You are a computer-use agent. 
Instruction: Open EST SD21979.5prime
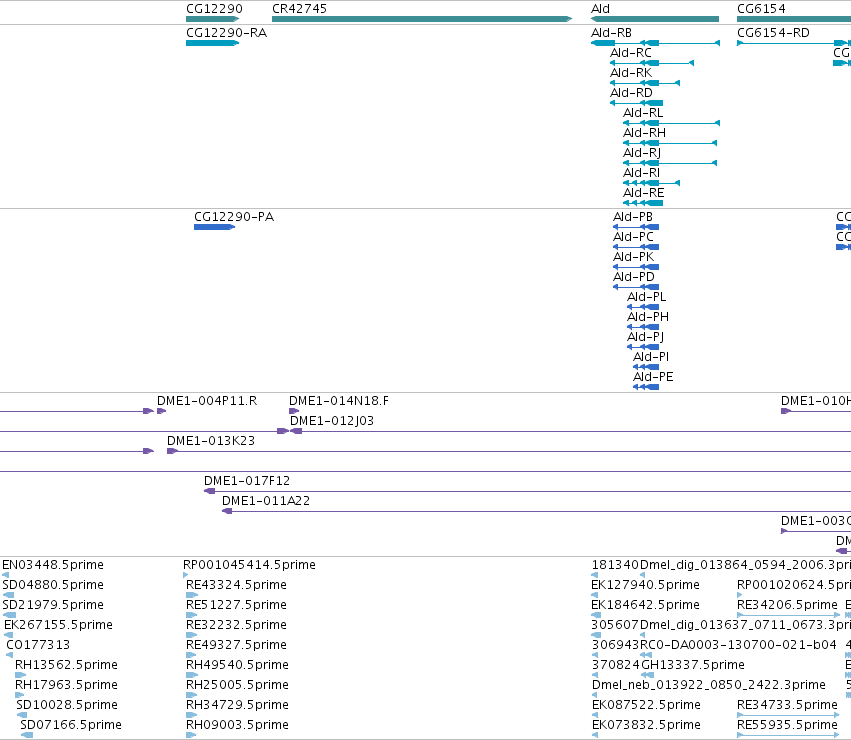point(53,605)
